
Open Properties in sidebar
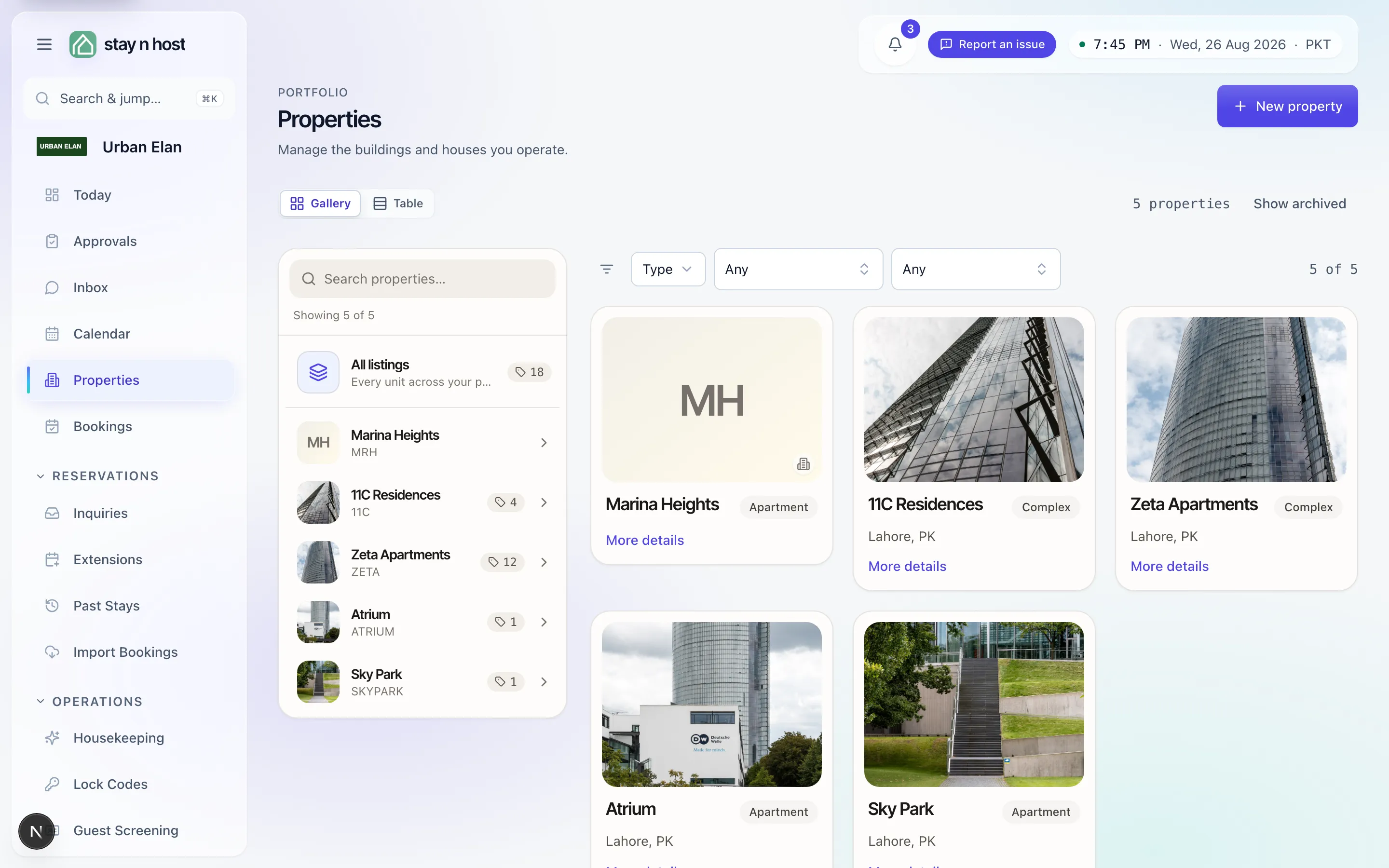(130, 380)
